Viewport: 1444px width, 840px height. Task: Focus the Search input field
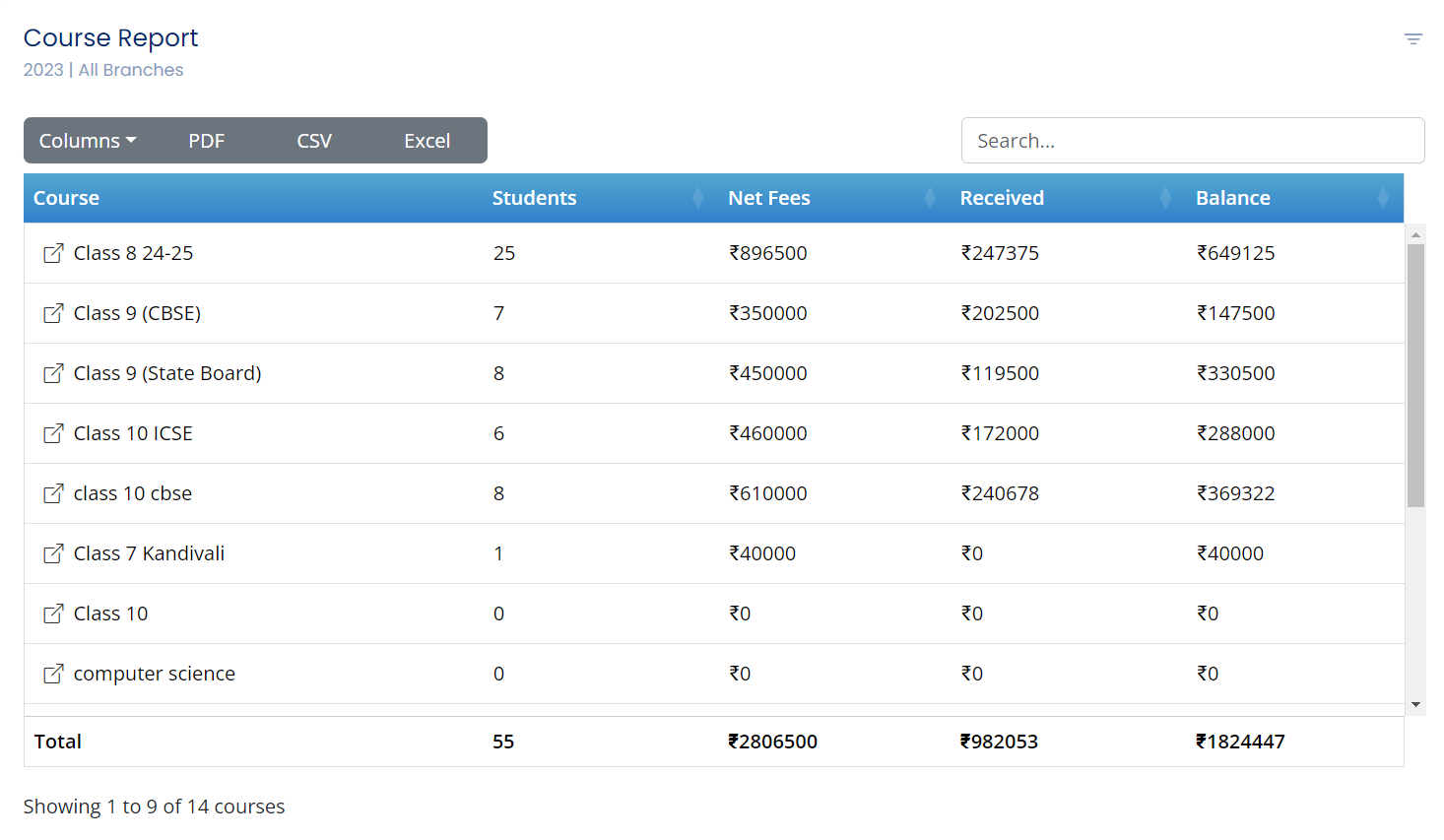[1193, 141]
